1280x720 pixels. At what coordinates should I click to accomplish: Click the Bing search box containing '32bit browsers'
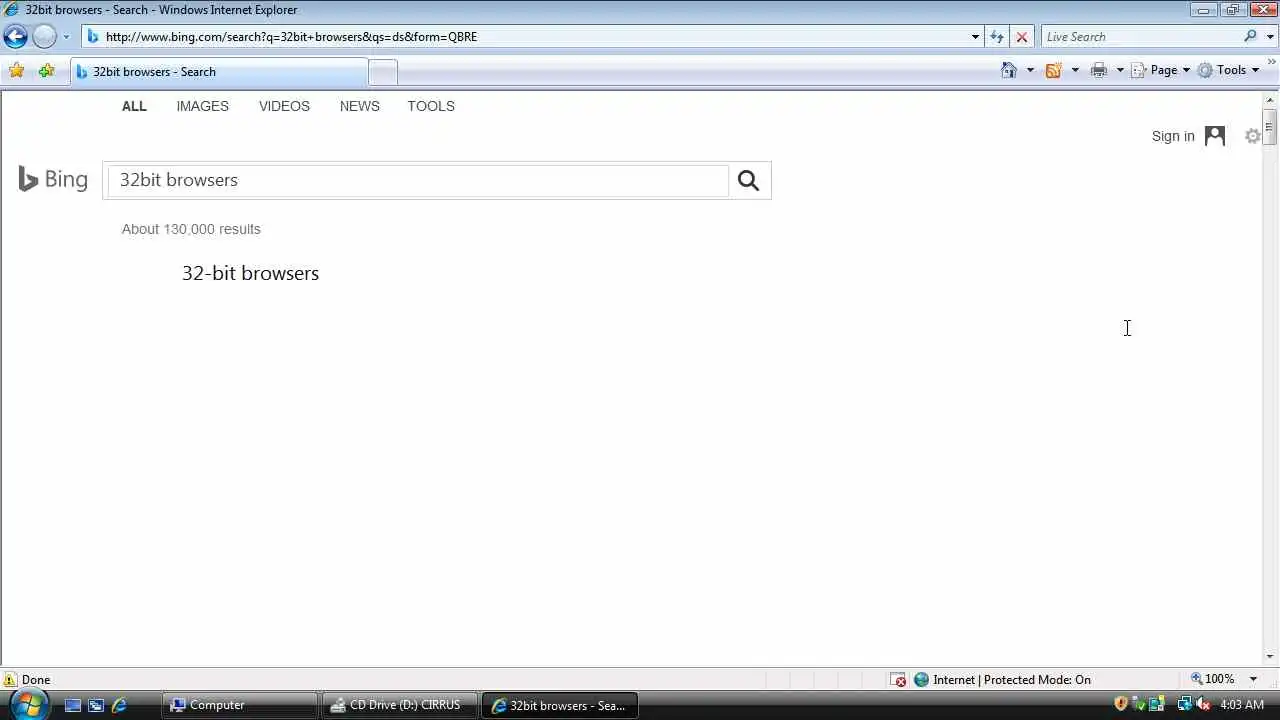(x=418, y=180)
